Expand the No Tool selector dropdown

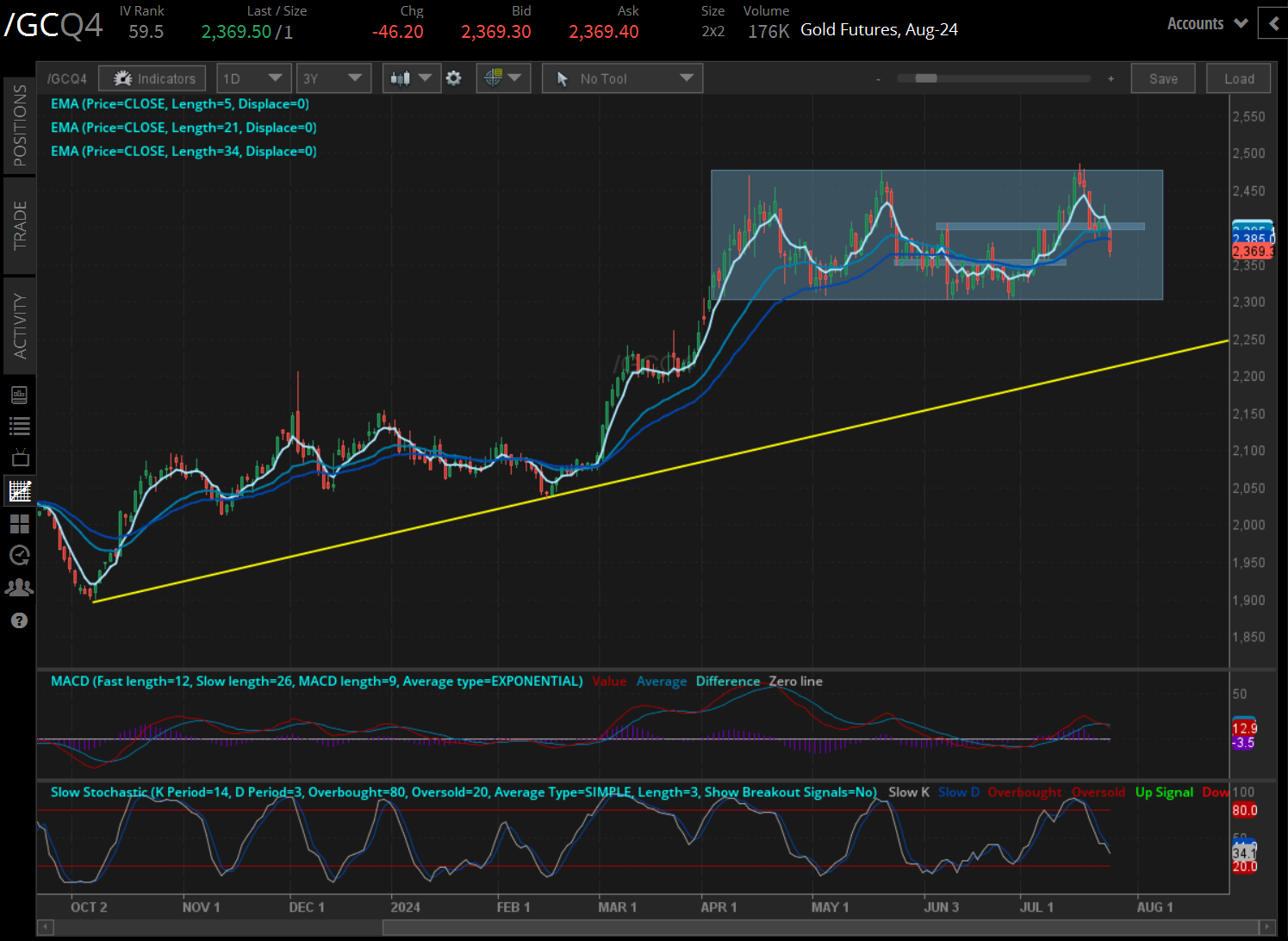point(622,78)
